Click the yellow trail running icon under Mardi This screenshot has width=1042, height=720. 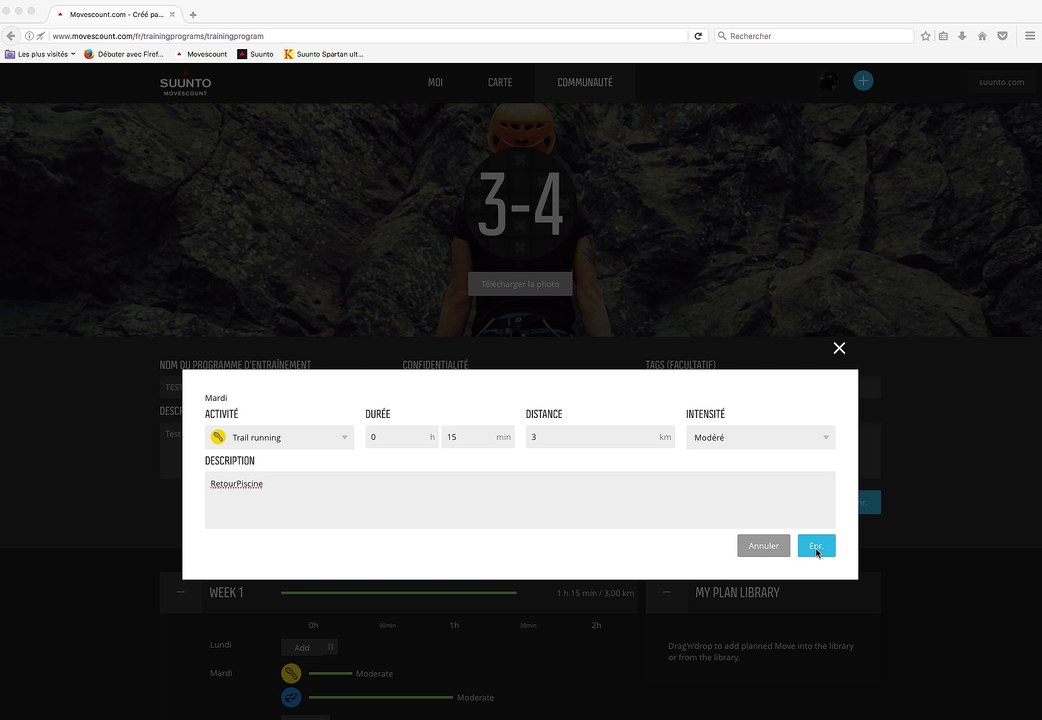(x=291, y=673)
